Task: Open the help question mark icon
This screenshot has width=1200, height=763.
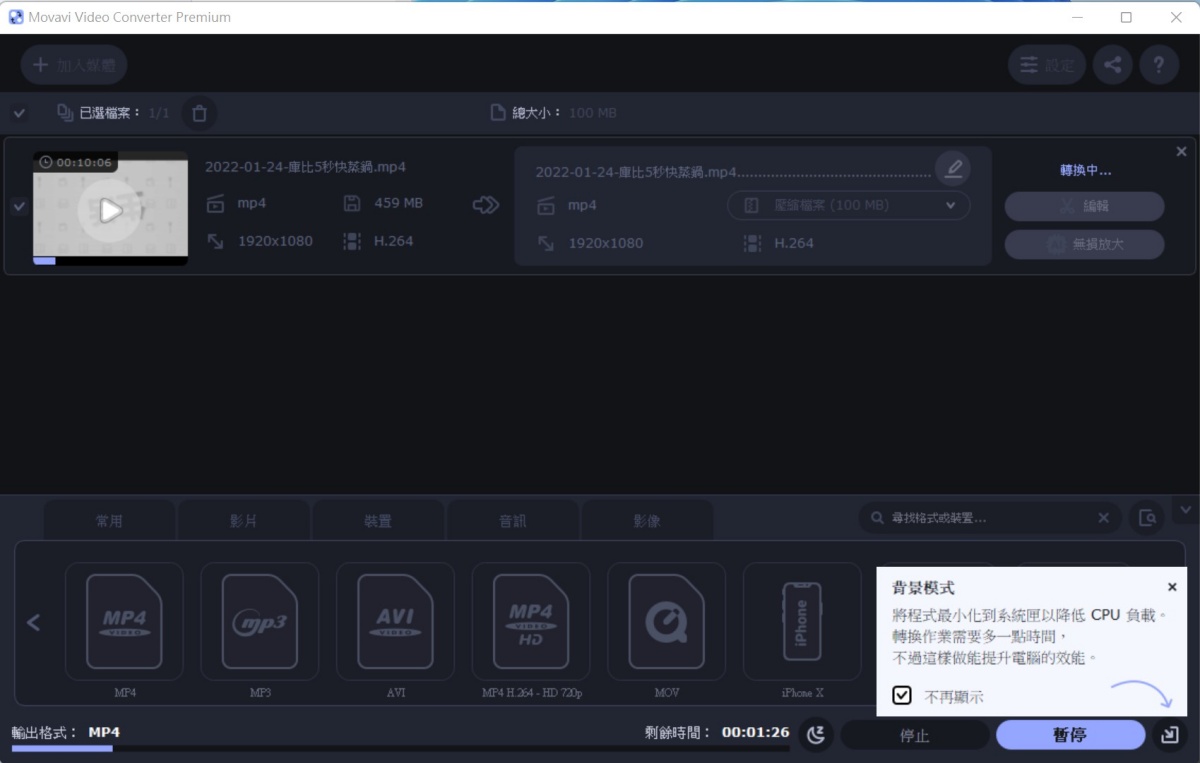Action: 1159,65
